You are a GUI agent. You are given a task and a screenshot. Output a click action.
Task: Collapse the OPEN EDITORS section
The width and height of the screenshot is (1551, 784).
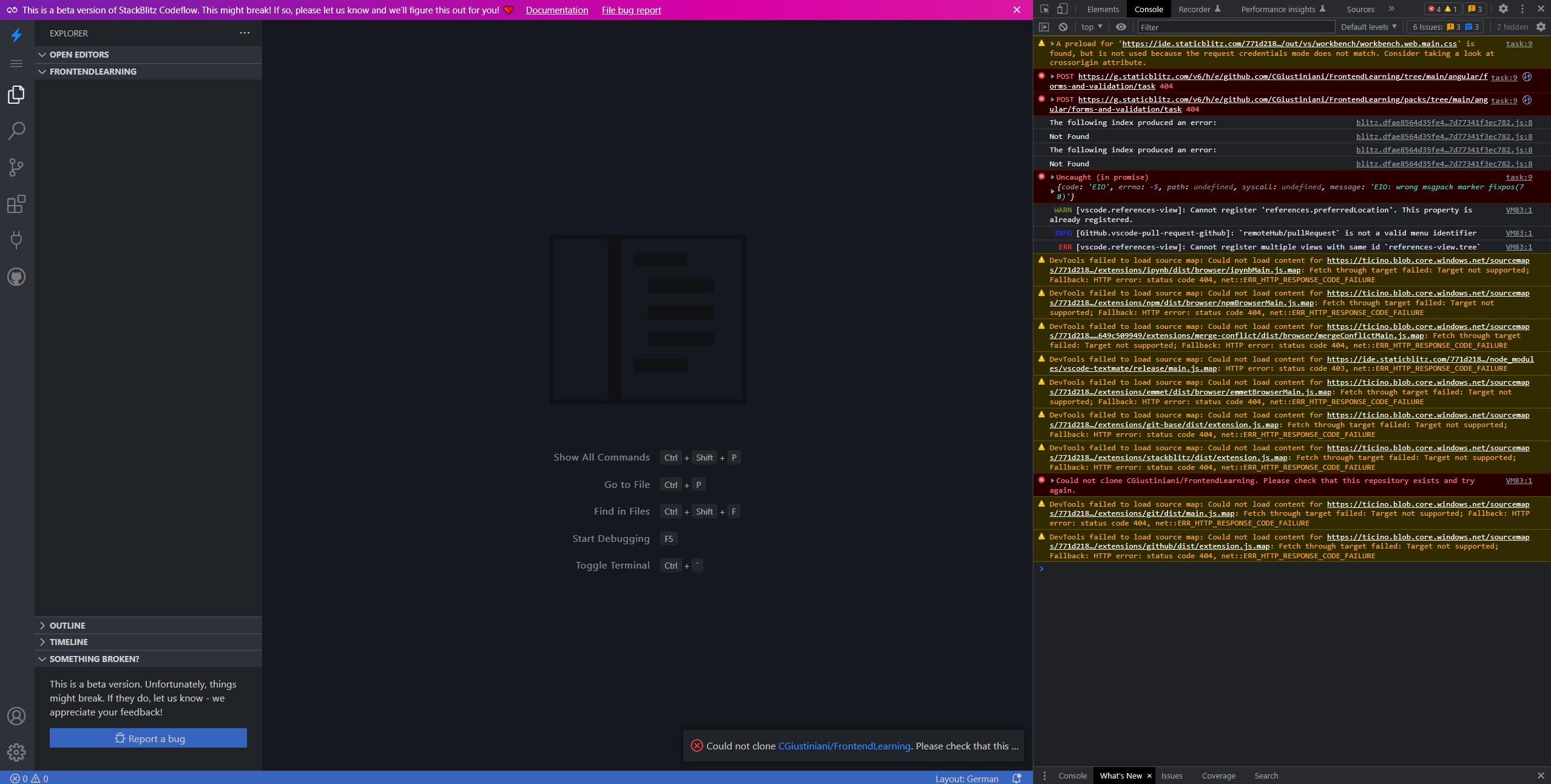pyautogui.click(x=148, y=55)
